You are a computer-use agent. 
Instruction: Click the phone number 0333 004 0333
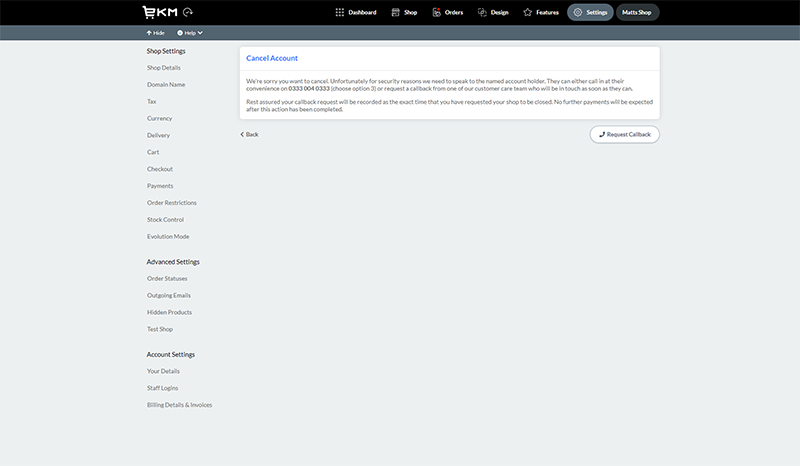pos(309,88)
